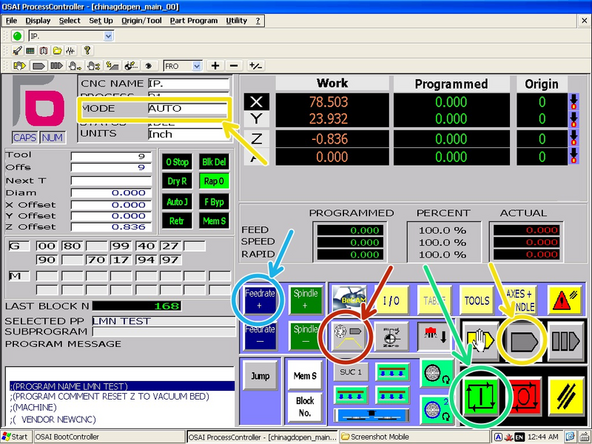Open the BeCAM application button

coord(349,300)
